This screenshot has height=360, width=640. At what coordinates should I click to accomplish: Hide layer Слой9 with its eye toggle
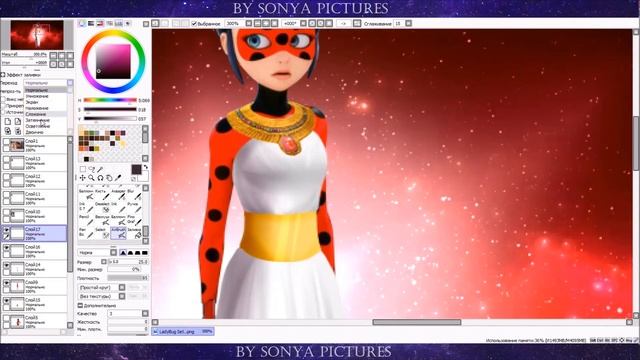(x=6, y=283)
